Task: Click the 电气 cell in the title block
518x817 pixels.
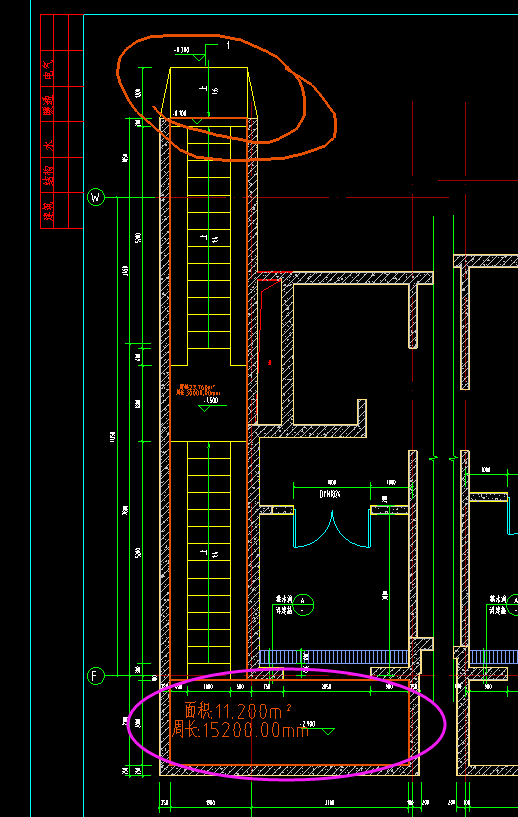Action: click(48, 69)
